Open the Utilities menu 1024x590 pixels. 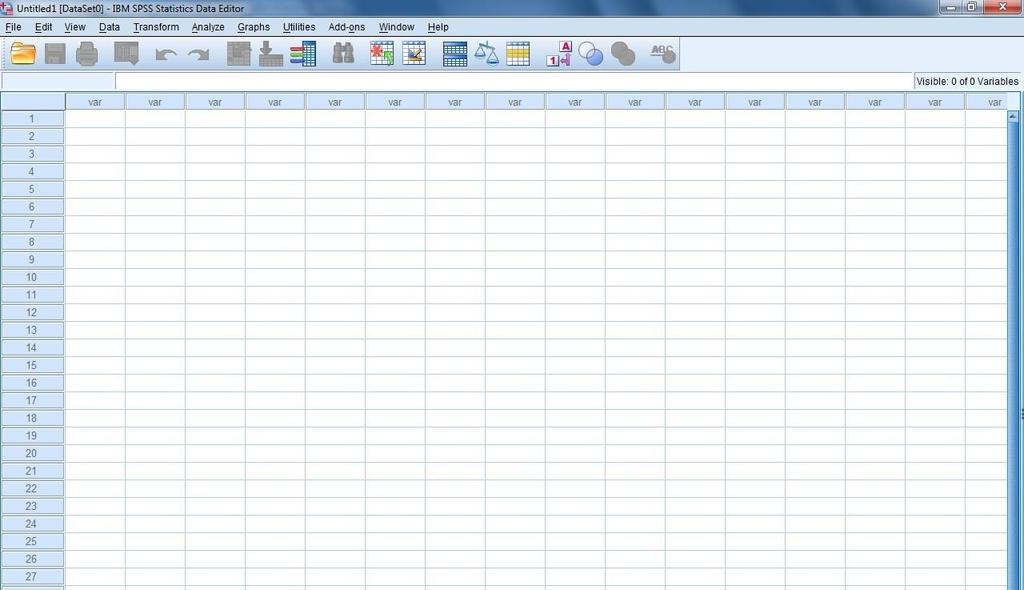click(x=299, y=27)
